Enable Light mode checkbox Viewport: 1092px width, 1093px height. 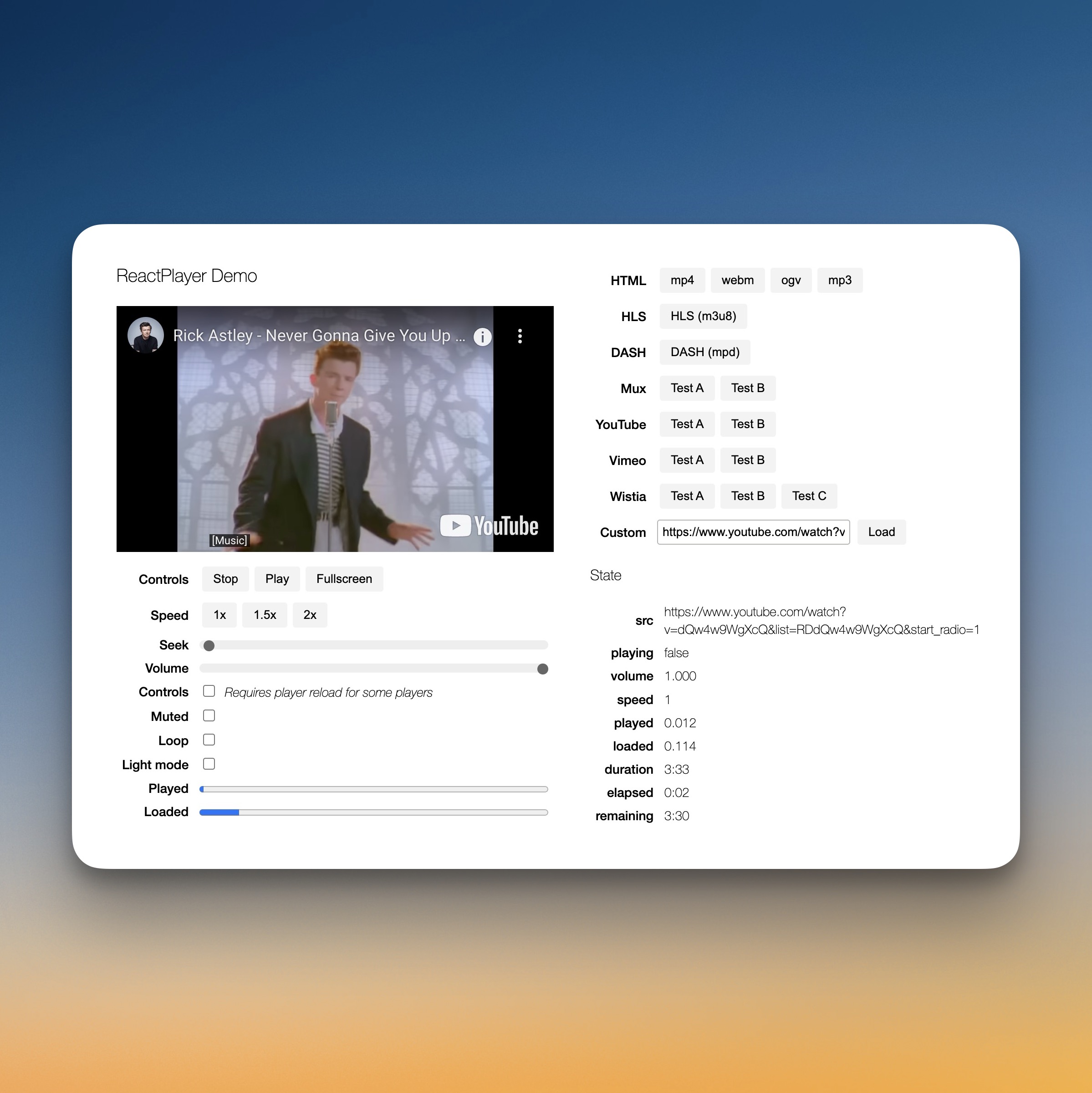pos(209,764)
